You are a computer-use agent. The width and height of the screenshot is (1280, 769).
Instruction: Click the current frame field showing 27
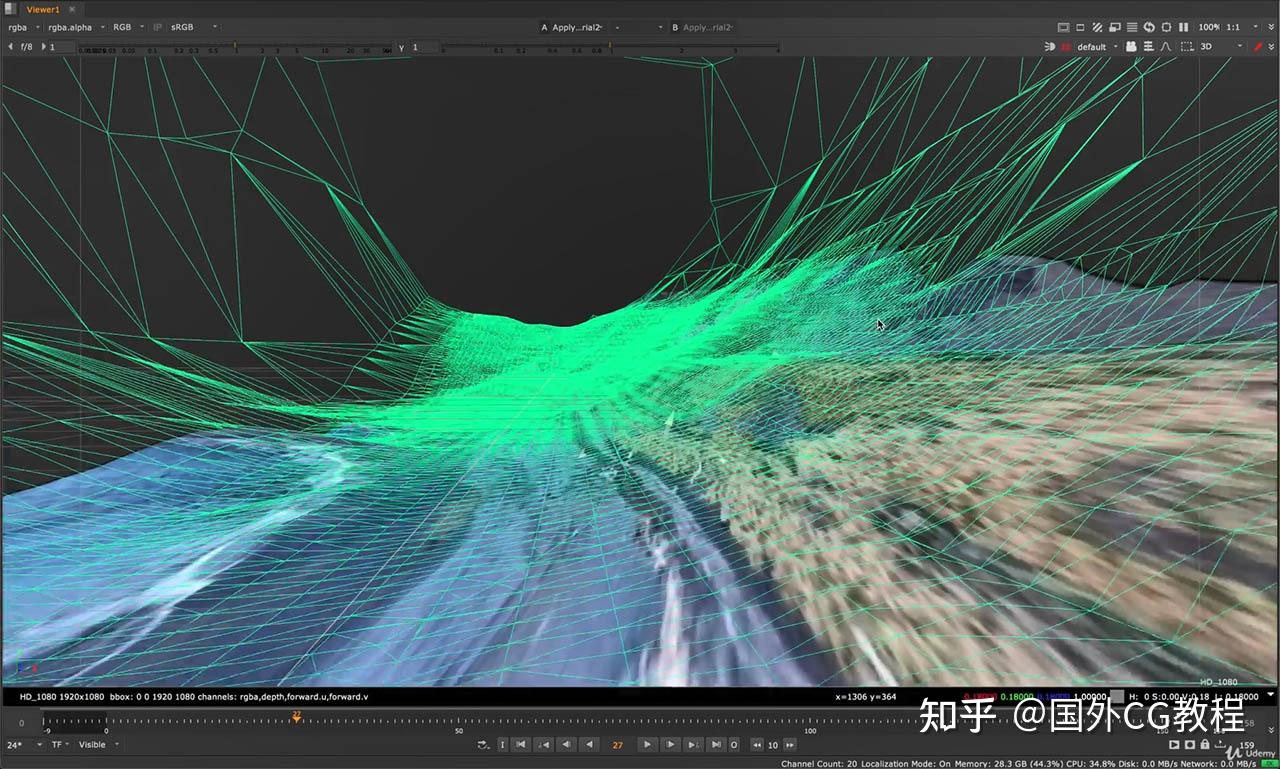(x=617, y=744)
